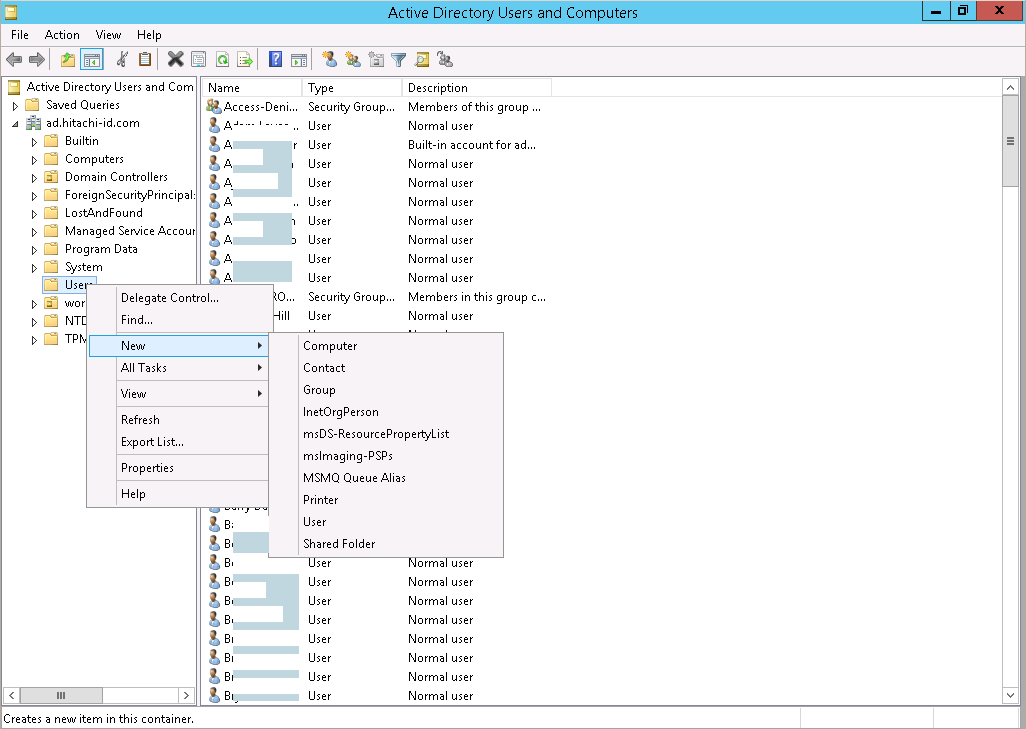Click the Export list toolbar icon
Viewport: 1026px width, 729px height.
click(244, 60)
